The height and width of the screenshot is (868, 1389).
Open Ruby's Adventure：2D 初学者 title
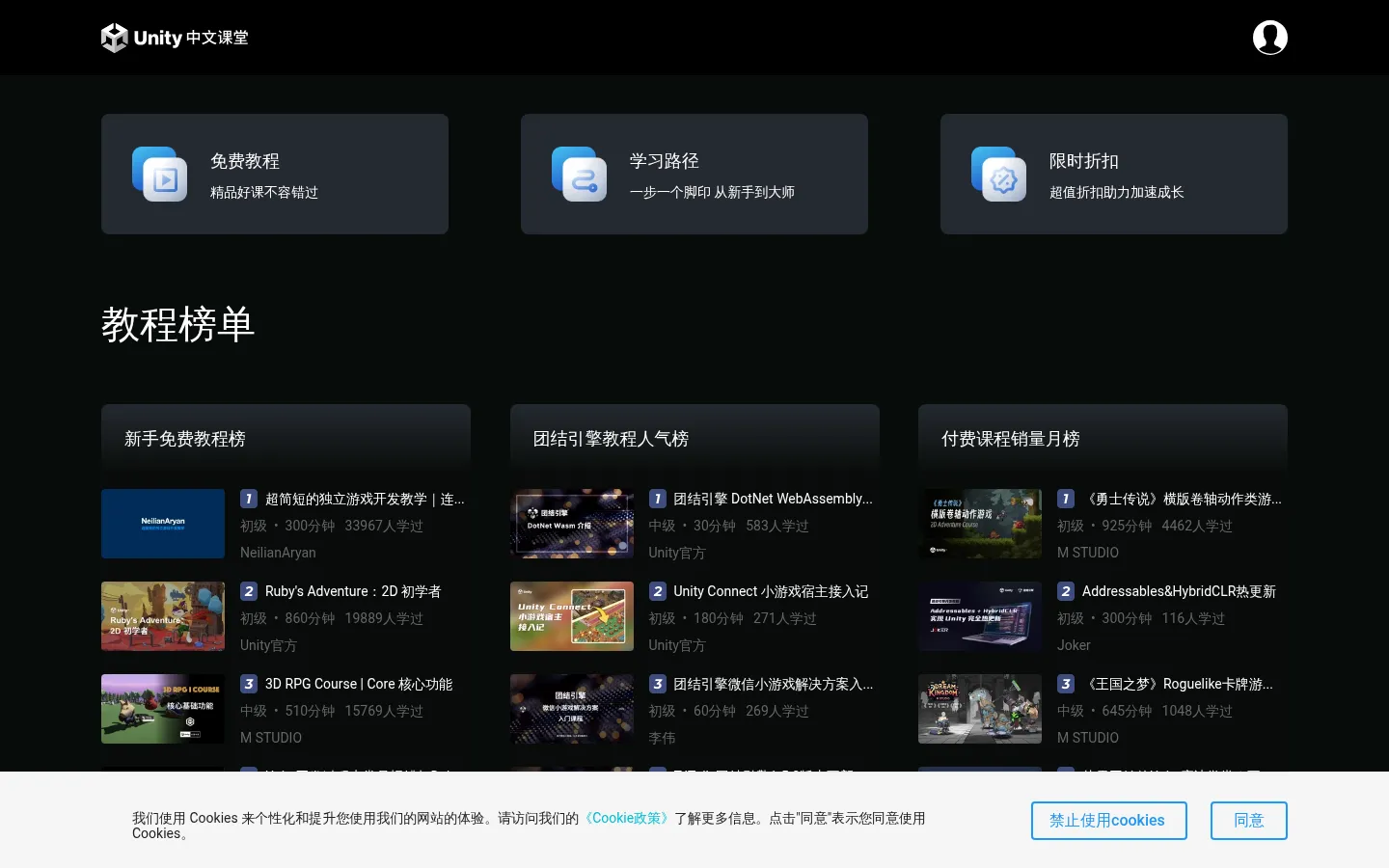pyautogui.click(x=353, y=591)
